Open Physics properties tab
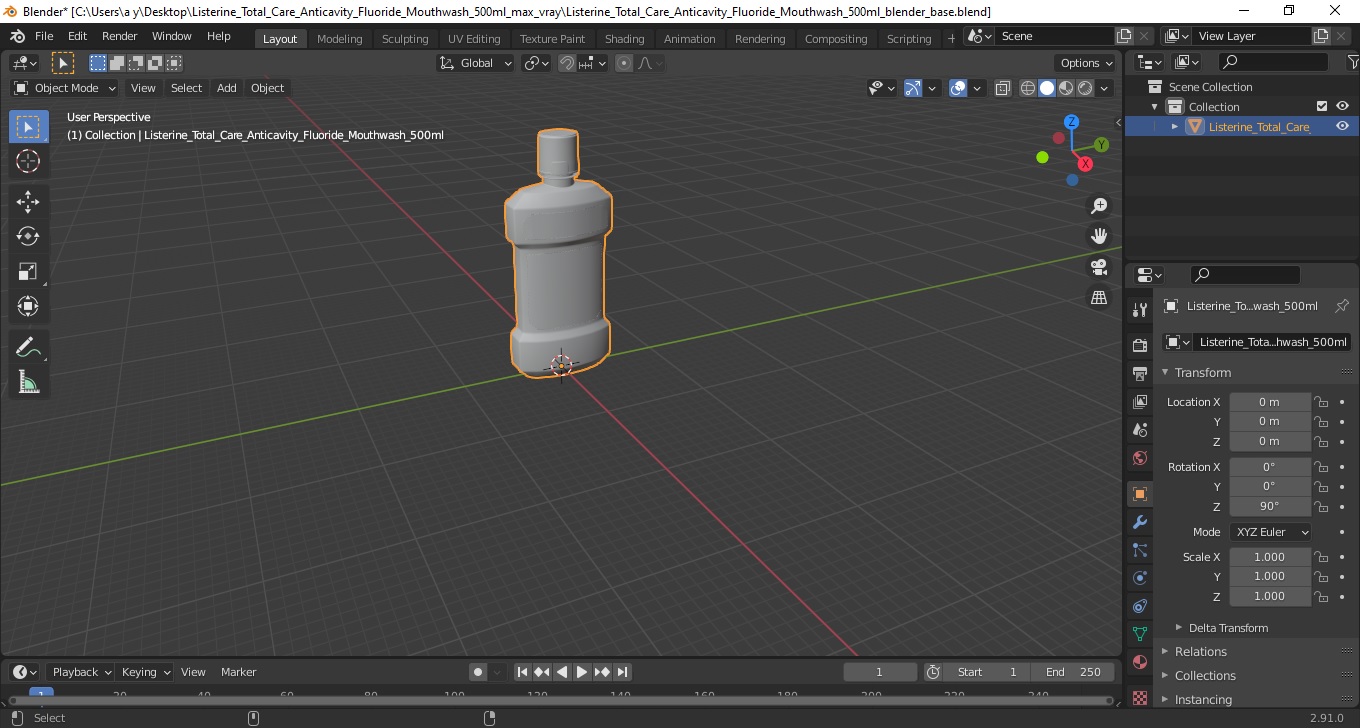 click(1139, 578)
